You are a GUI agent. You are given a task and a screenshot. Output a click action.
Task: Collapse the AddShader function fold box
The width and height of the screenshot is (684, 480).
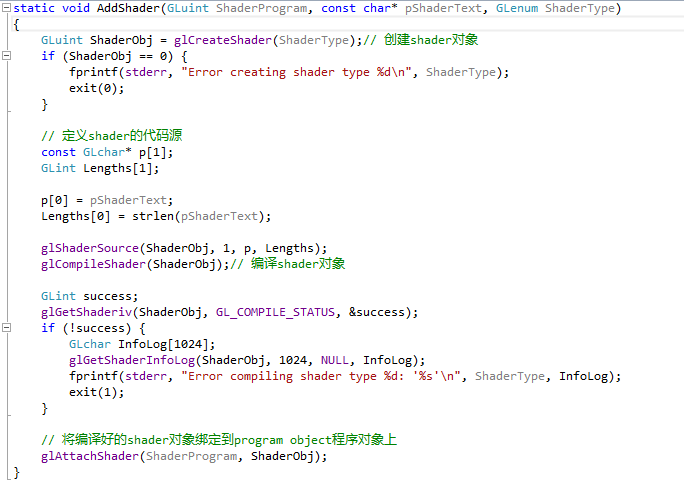coord(6,7)
